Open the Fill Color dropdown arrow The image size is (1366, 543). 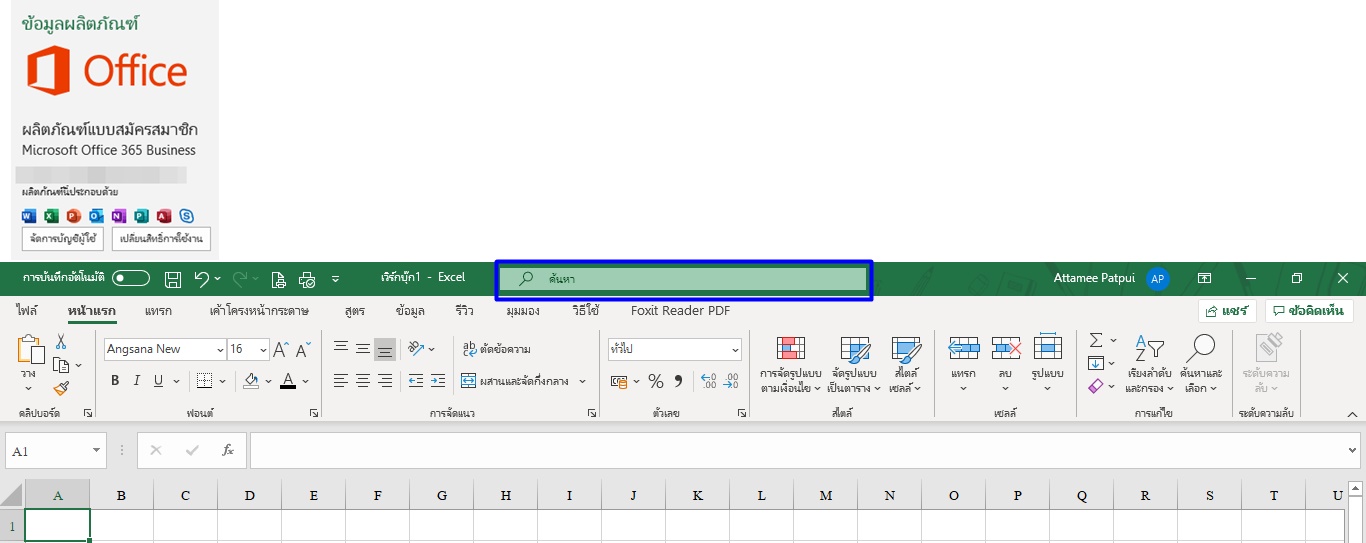pyautogui.click(x=268, y=381)
